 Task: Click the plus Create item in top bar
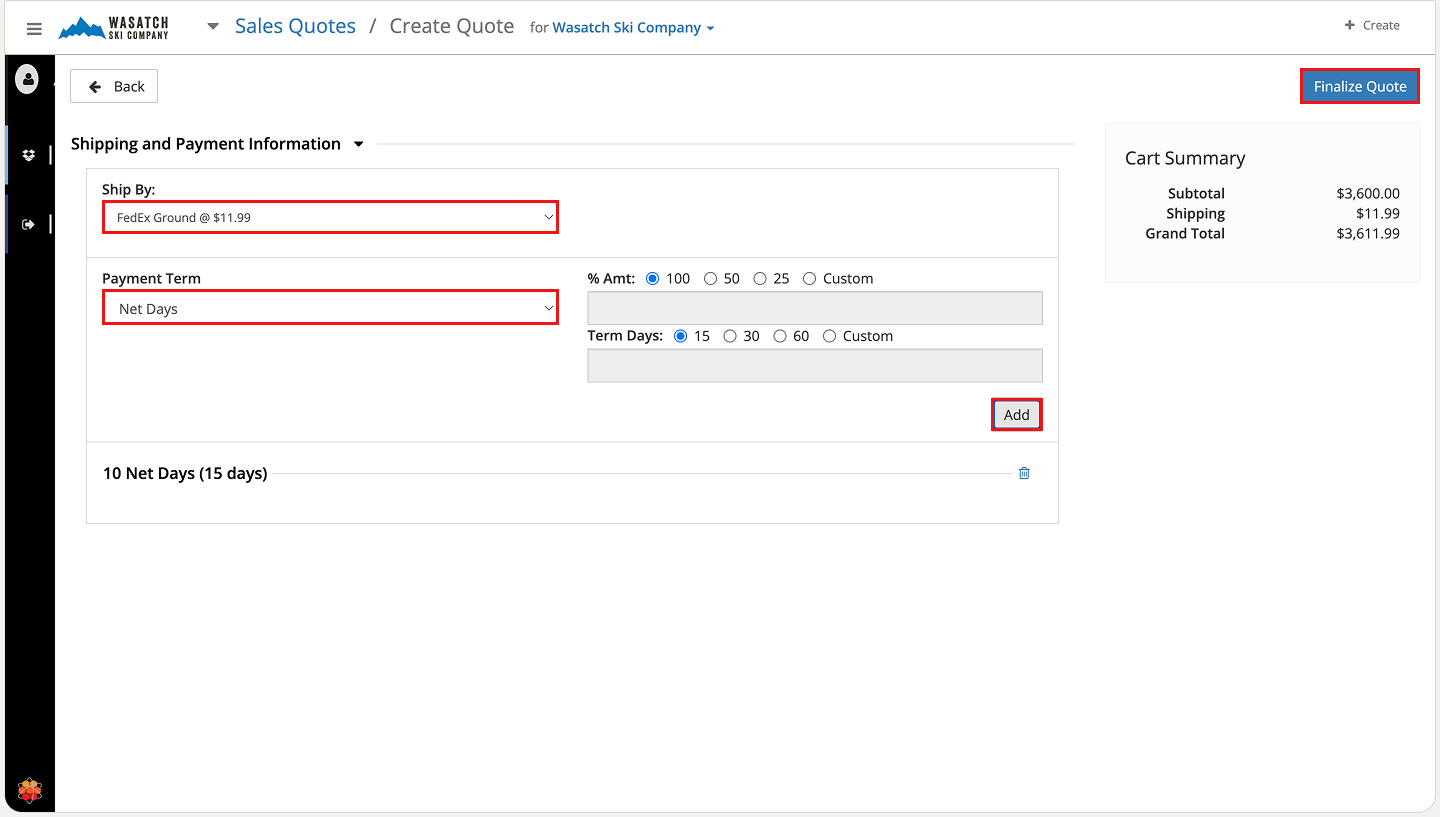pyautogui.click(x=1372, y=25)
